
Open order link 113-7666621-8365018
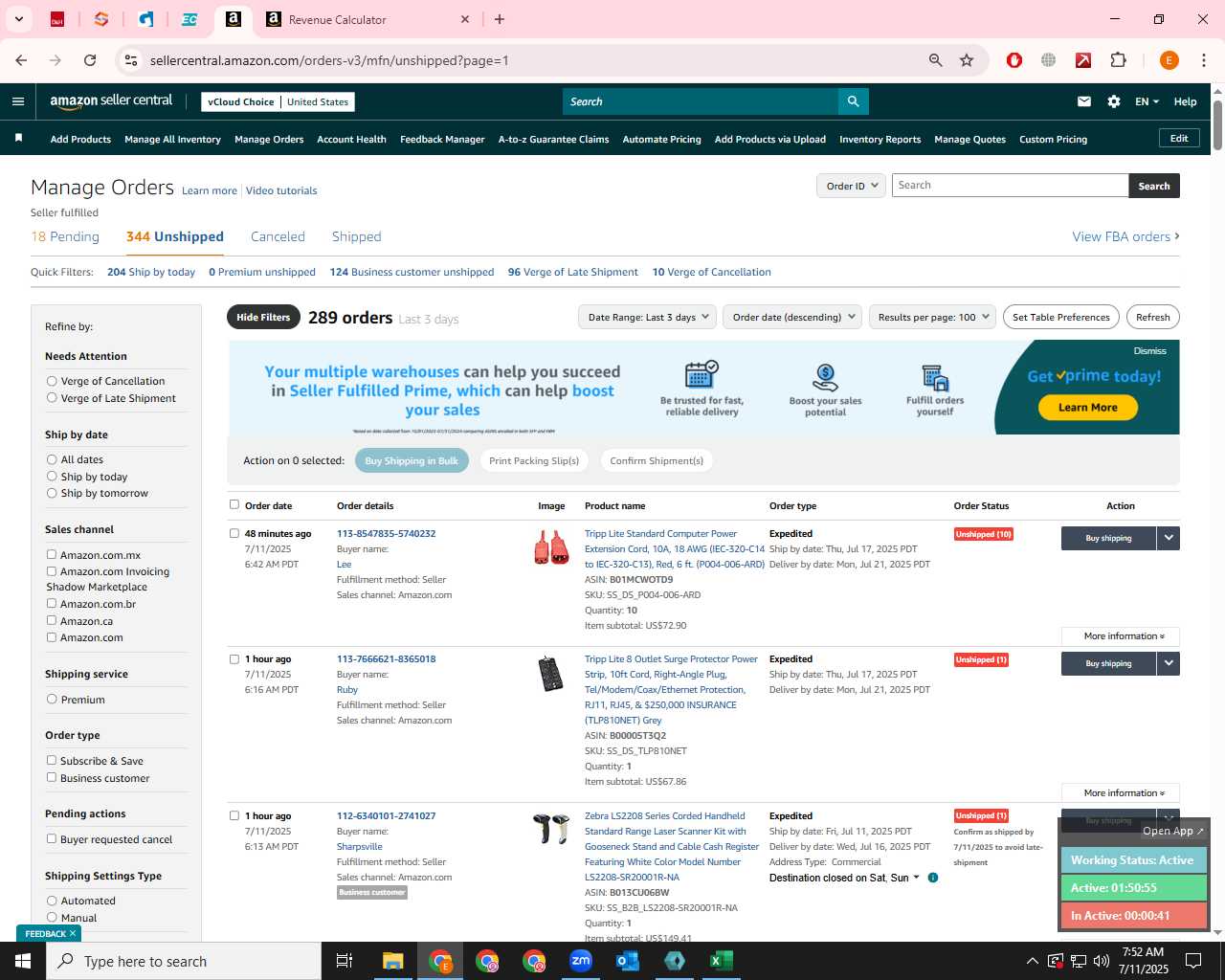coord(386,659)
